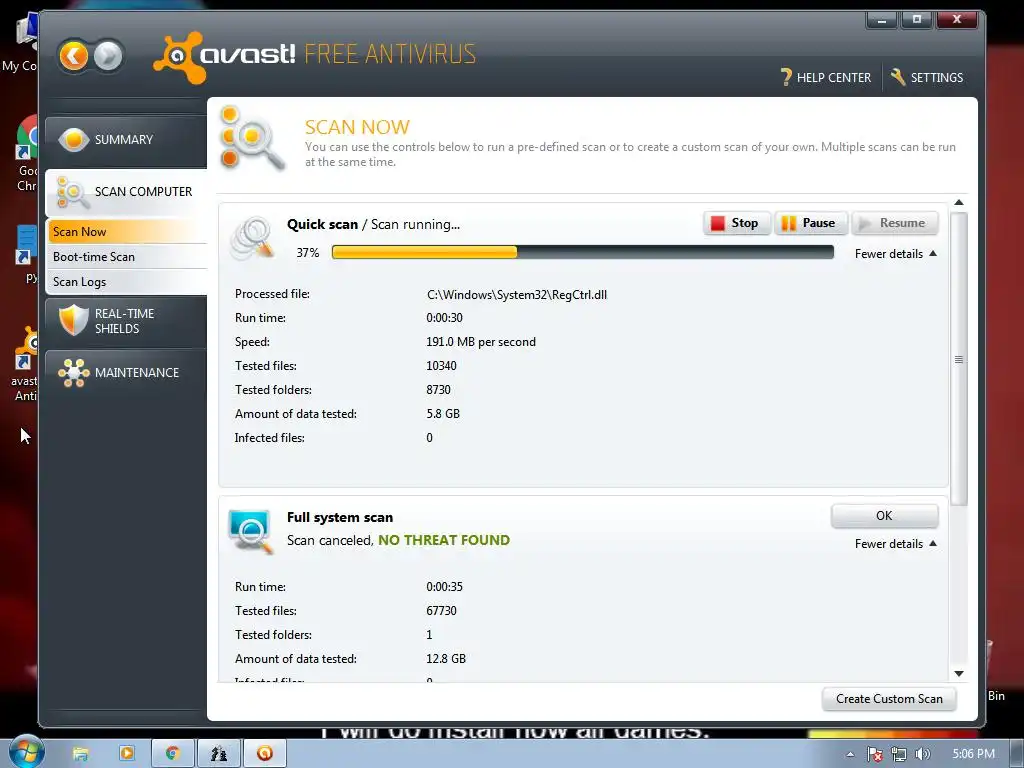
Task: Click the network tray icon
Action: click(899, 754)
